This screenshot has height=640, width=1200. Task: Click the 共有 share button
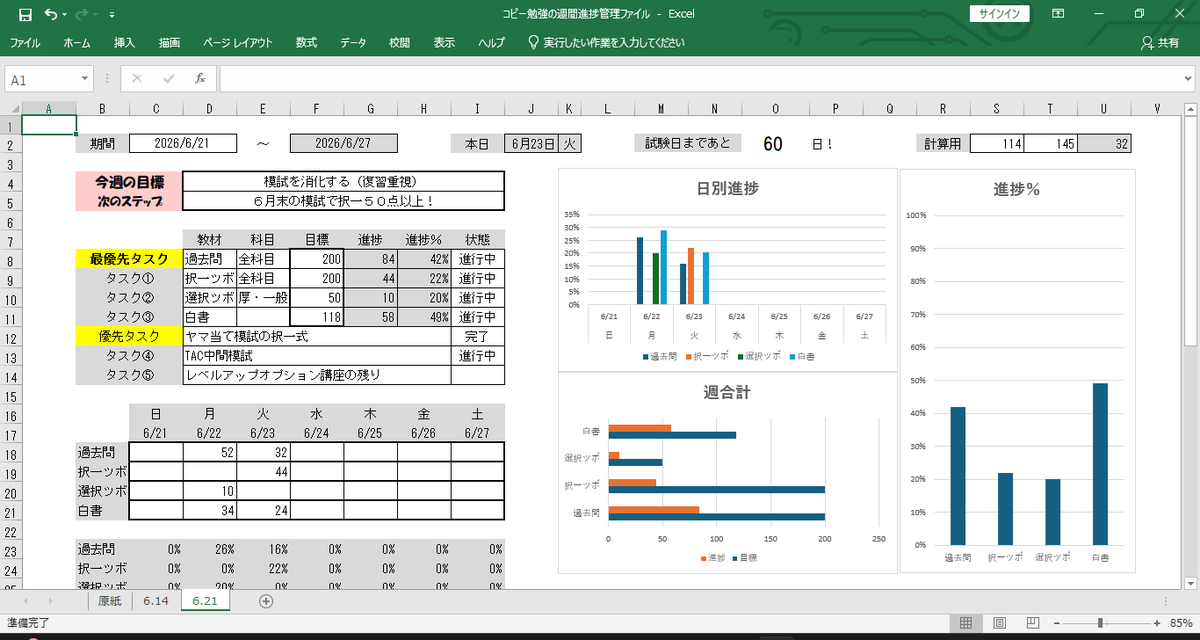click(1160, 43)
